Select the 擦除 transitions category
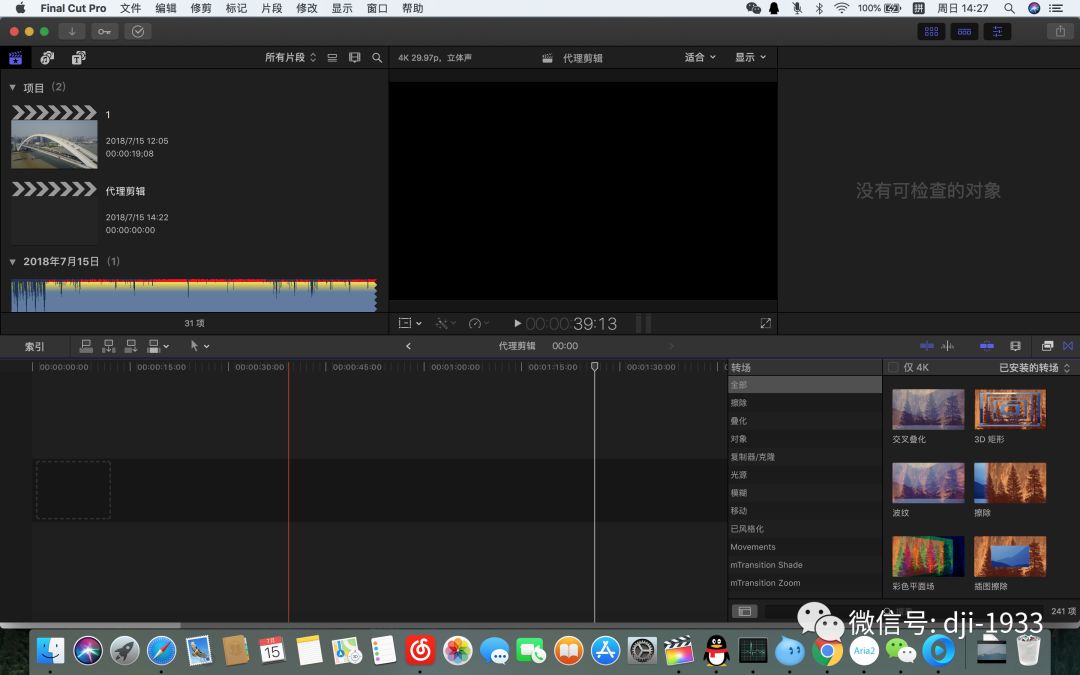 pos(804,403)
